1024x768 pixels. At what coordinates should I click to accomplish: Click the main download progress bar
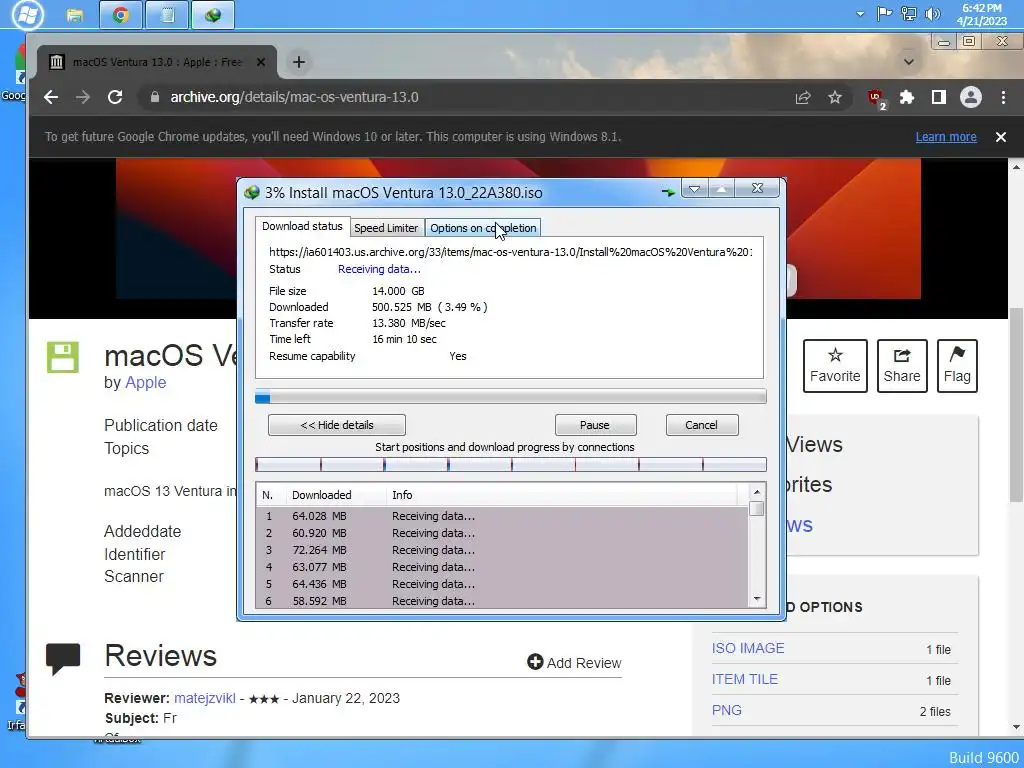click(511, 396)
